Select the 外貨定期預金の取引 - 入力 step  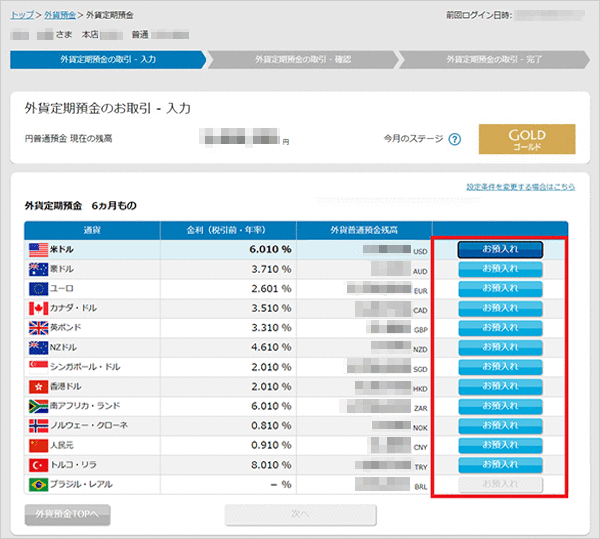108,60
